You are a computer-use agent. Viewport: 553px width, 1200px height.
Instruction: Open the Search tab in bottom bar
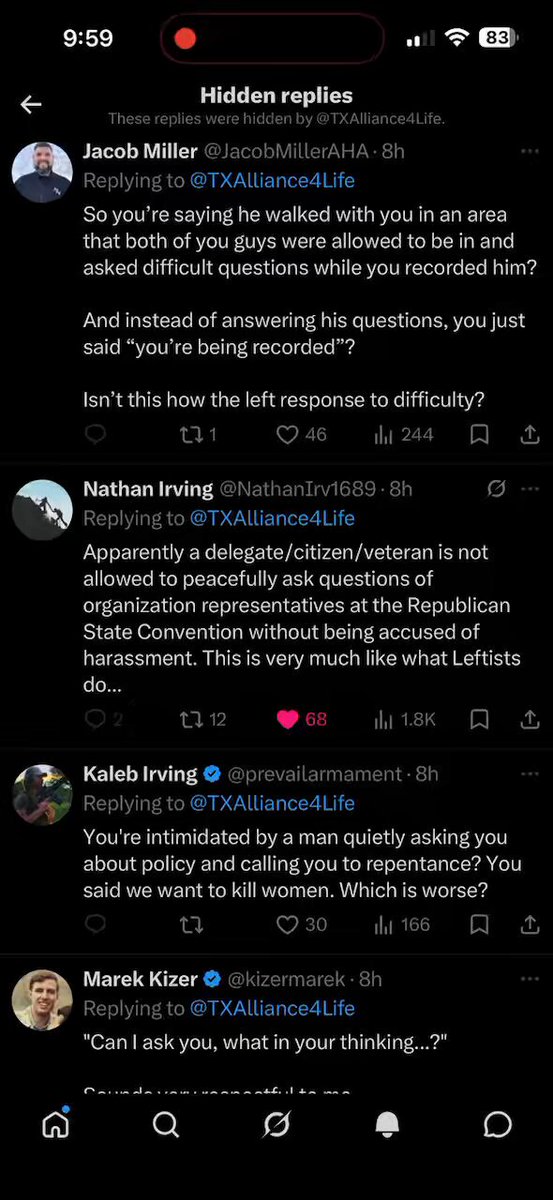point(166,1124)
